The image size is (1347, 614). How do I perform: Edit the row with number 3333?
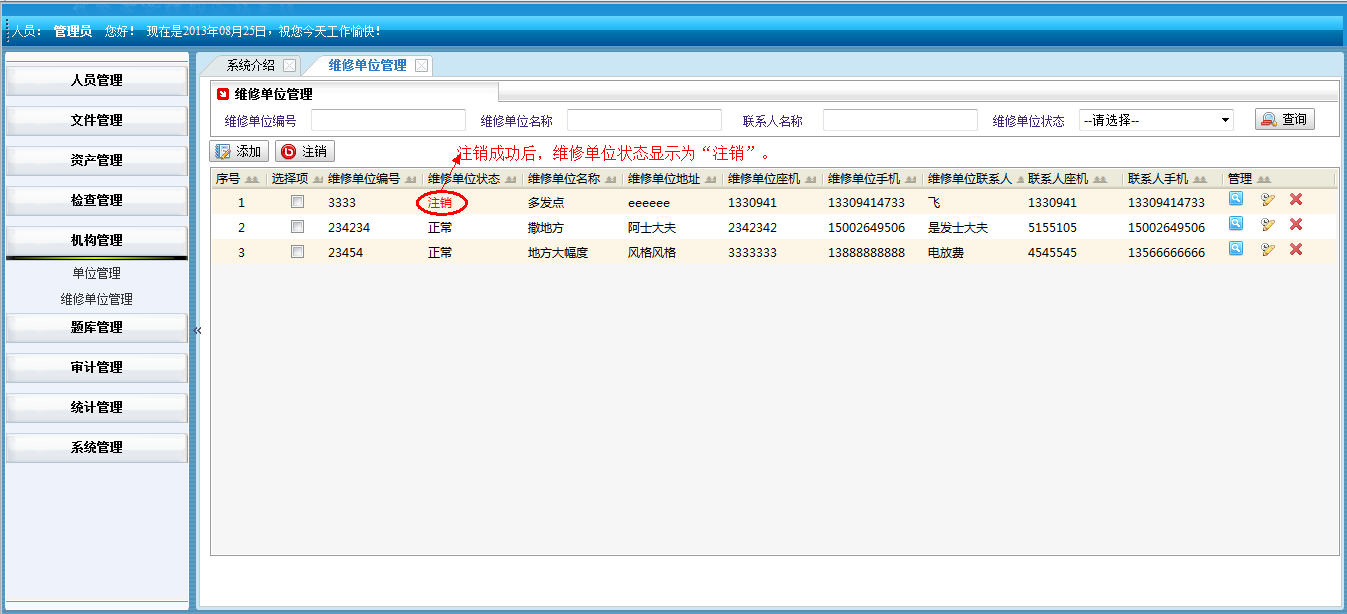click(x=1268, y=199)
